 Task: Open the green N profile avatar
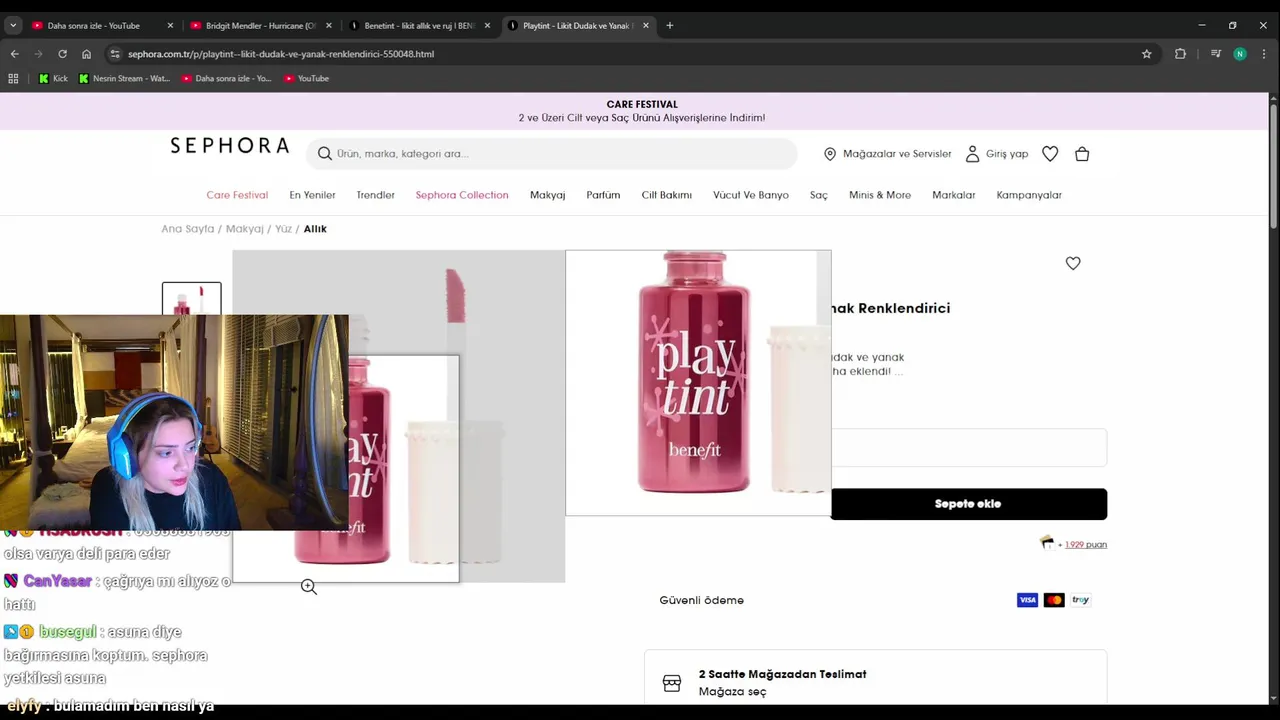pos(1240,54)
